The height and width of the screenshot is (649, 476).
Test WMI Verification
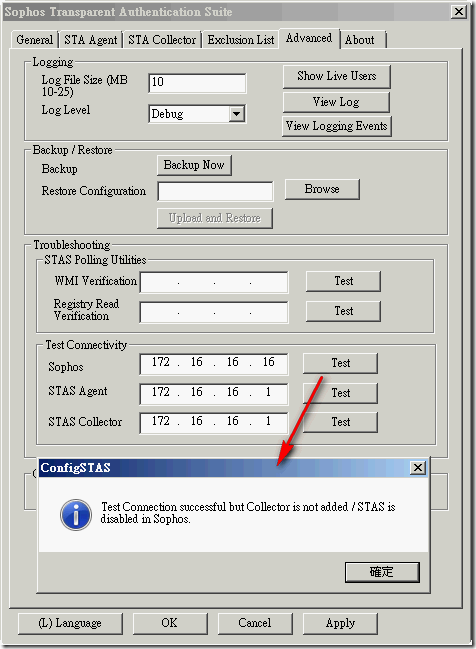point(343,281)
